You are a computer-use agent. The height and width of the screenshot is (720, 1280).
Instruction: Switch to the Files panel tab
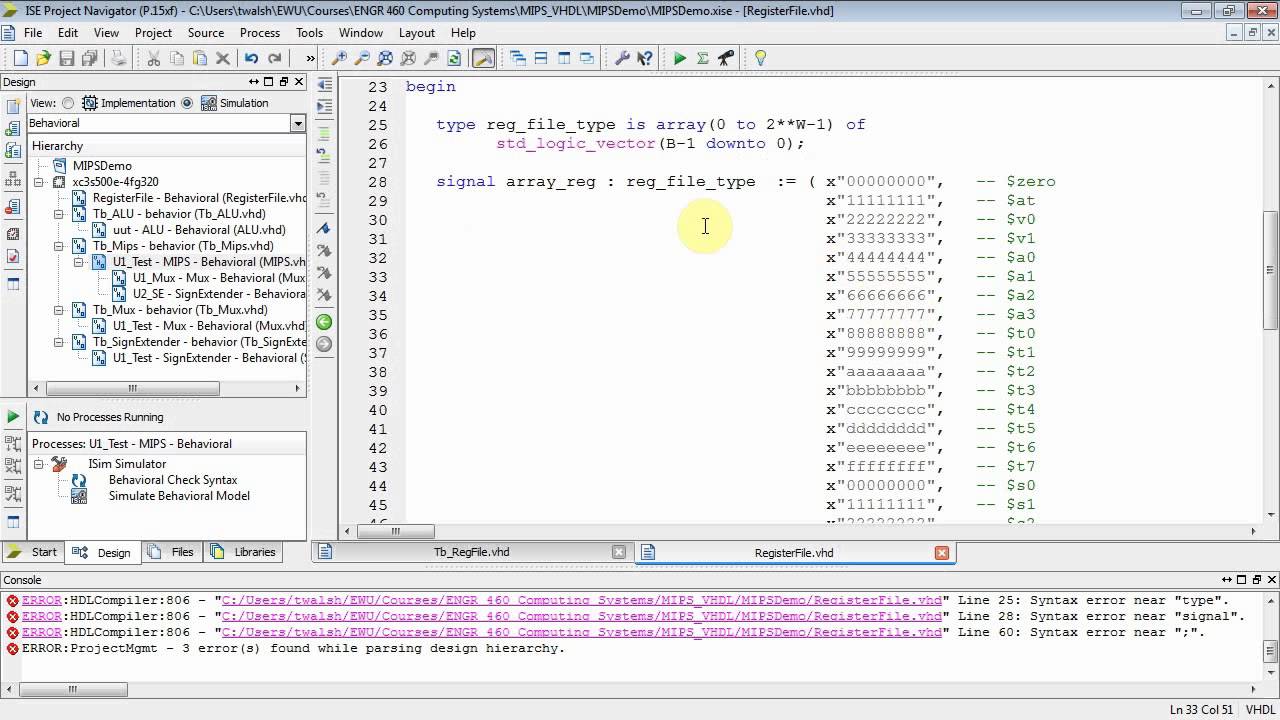click(172, 552)
